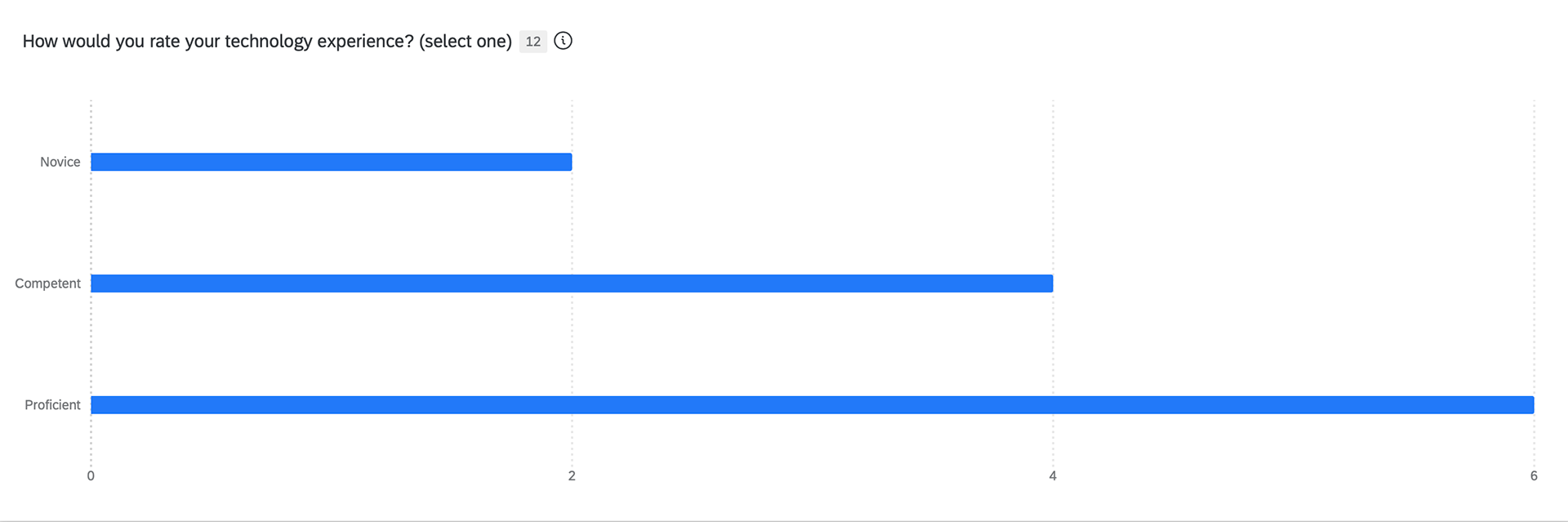Click the 4 tick label on x-axis
1568x522 pixels.
tap(1053, 475)
